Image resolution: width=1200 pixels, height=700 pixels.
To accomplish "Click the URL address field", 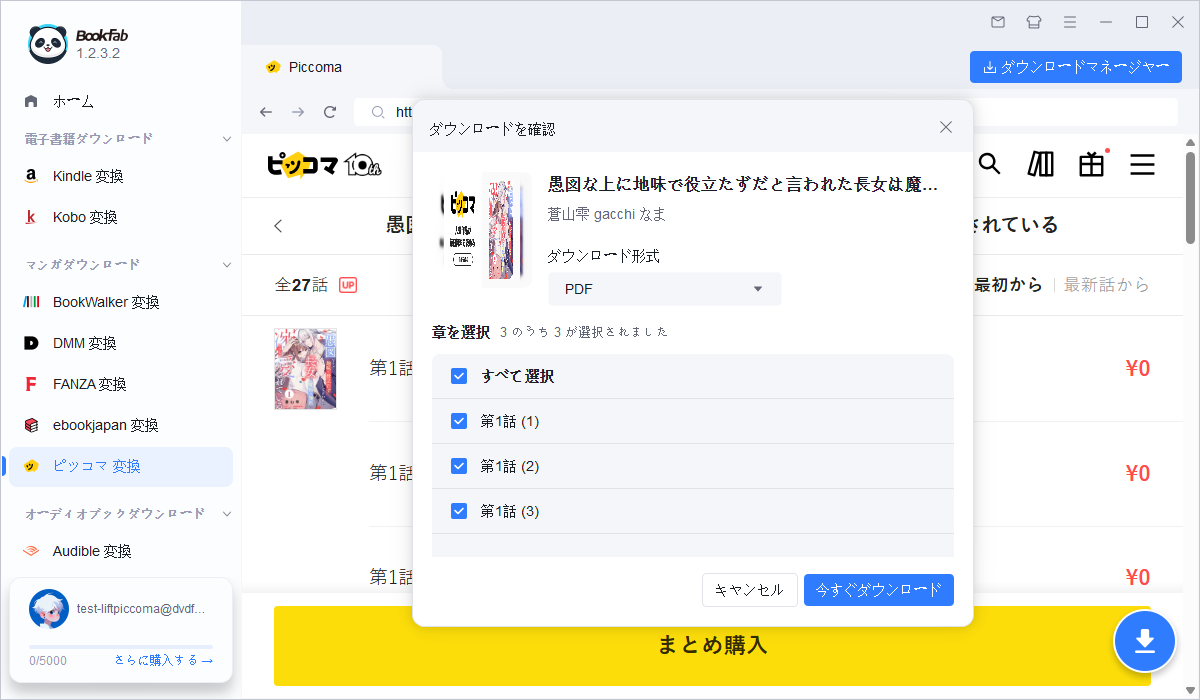I will pos(765,112).
